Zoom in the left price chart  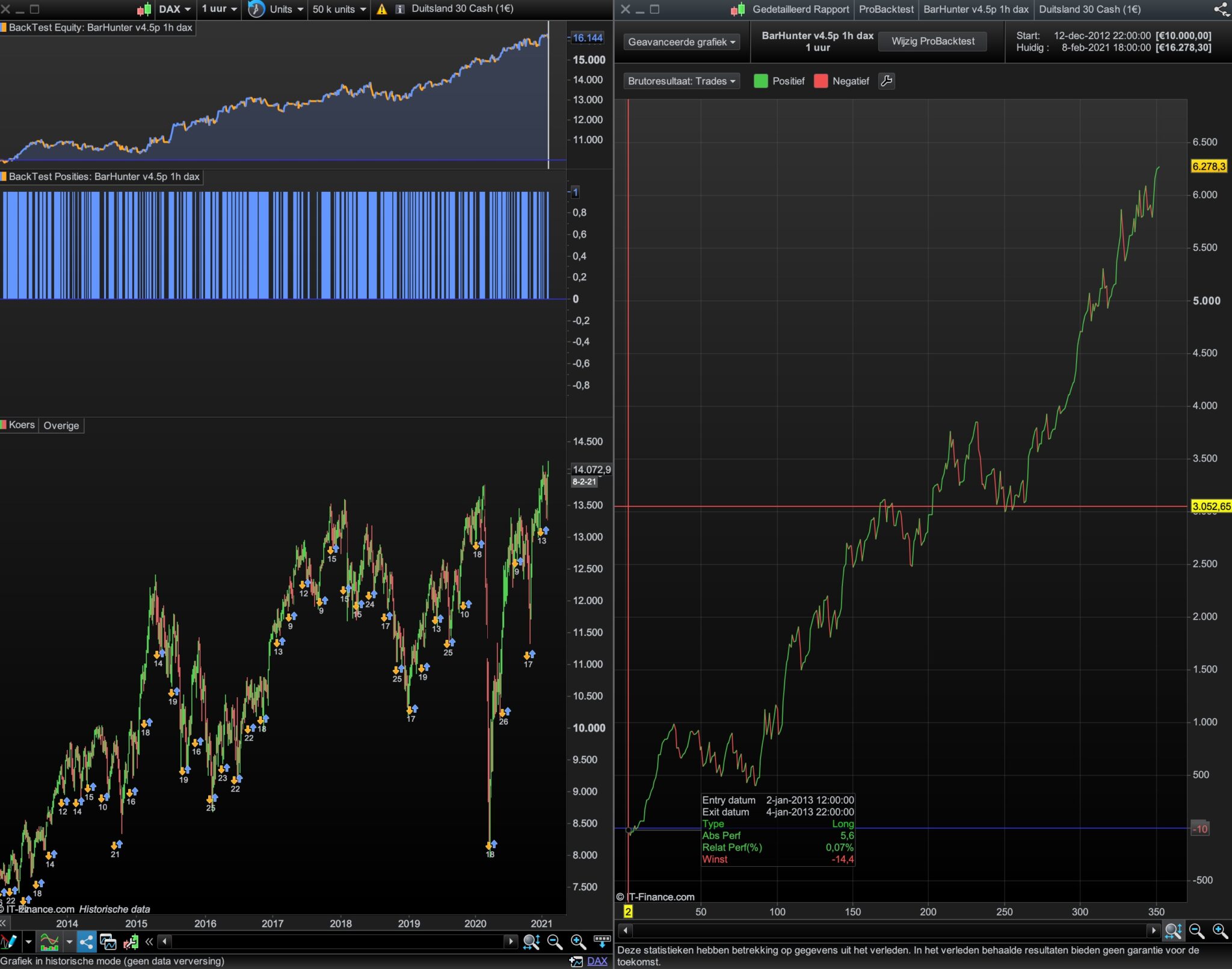coord(578,941)
